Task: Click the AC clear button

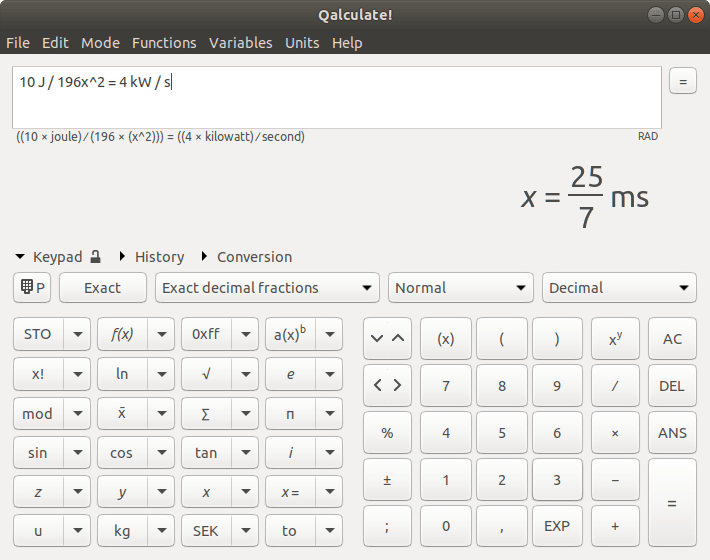Action: 672,338
